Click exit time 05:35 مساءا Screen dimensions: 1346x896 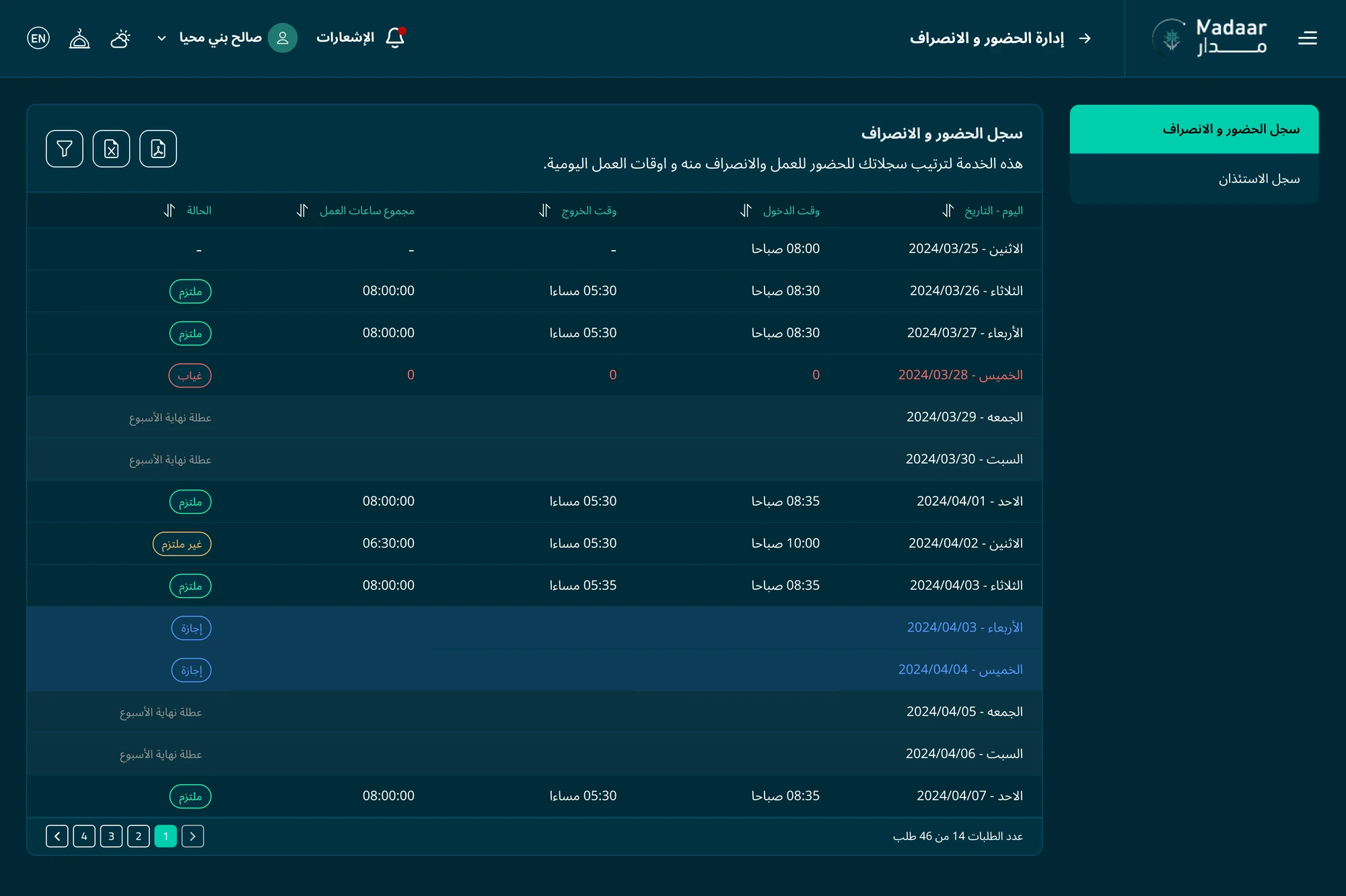click(583, 585)
